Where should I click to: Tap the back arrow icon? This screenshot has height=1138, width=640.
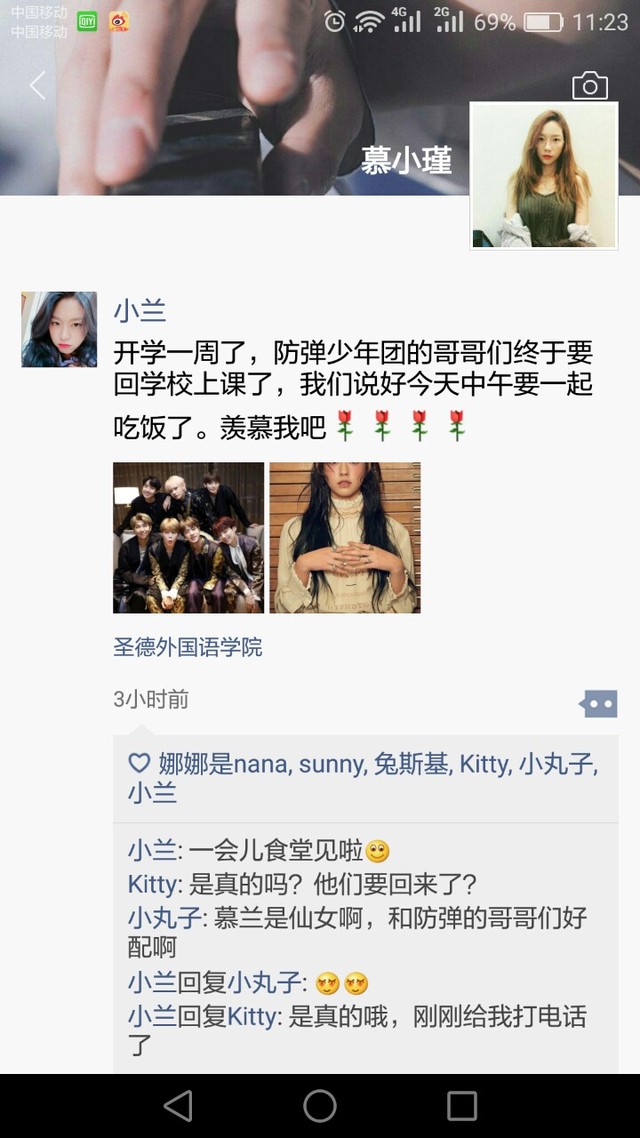38,86
